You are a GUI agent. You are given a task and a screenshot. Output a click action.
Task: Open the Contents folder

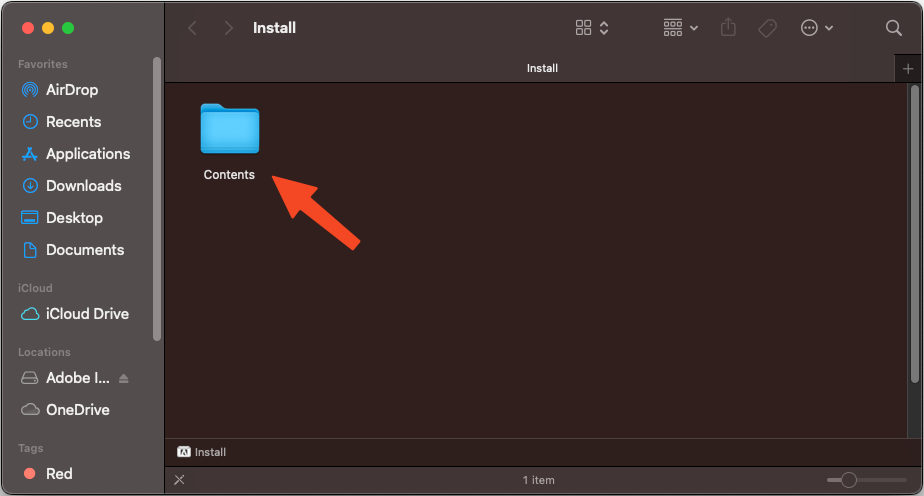229,130
